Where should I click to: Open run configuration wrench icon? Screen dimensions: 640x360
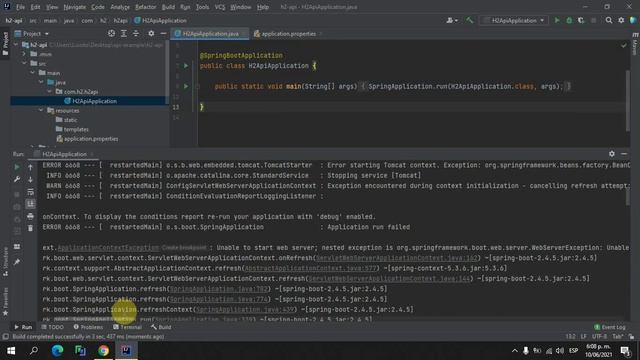[x=17, y=179]
